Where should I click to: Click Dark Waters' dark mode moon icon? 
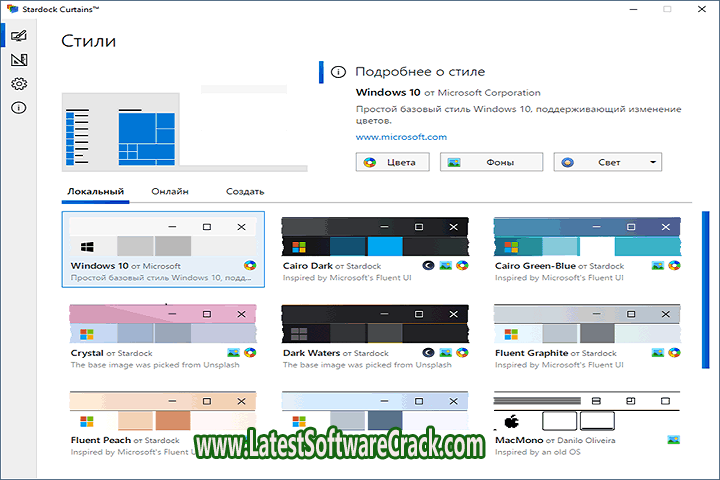pyautogui.click(x=429, y=353)
